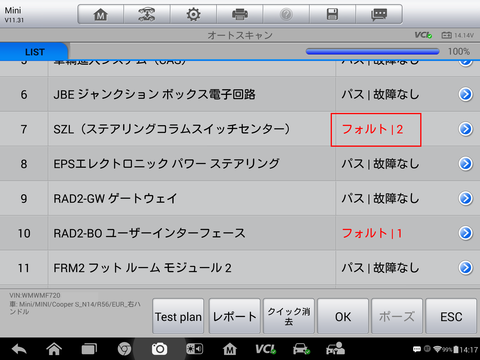Open settings gear in top toolbar
The height and width of the screenshot is (360, 480).
(x=193, y=14)
